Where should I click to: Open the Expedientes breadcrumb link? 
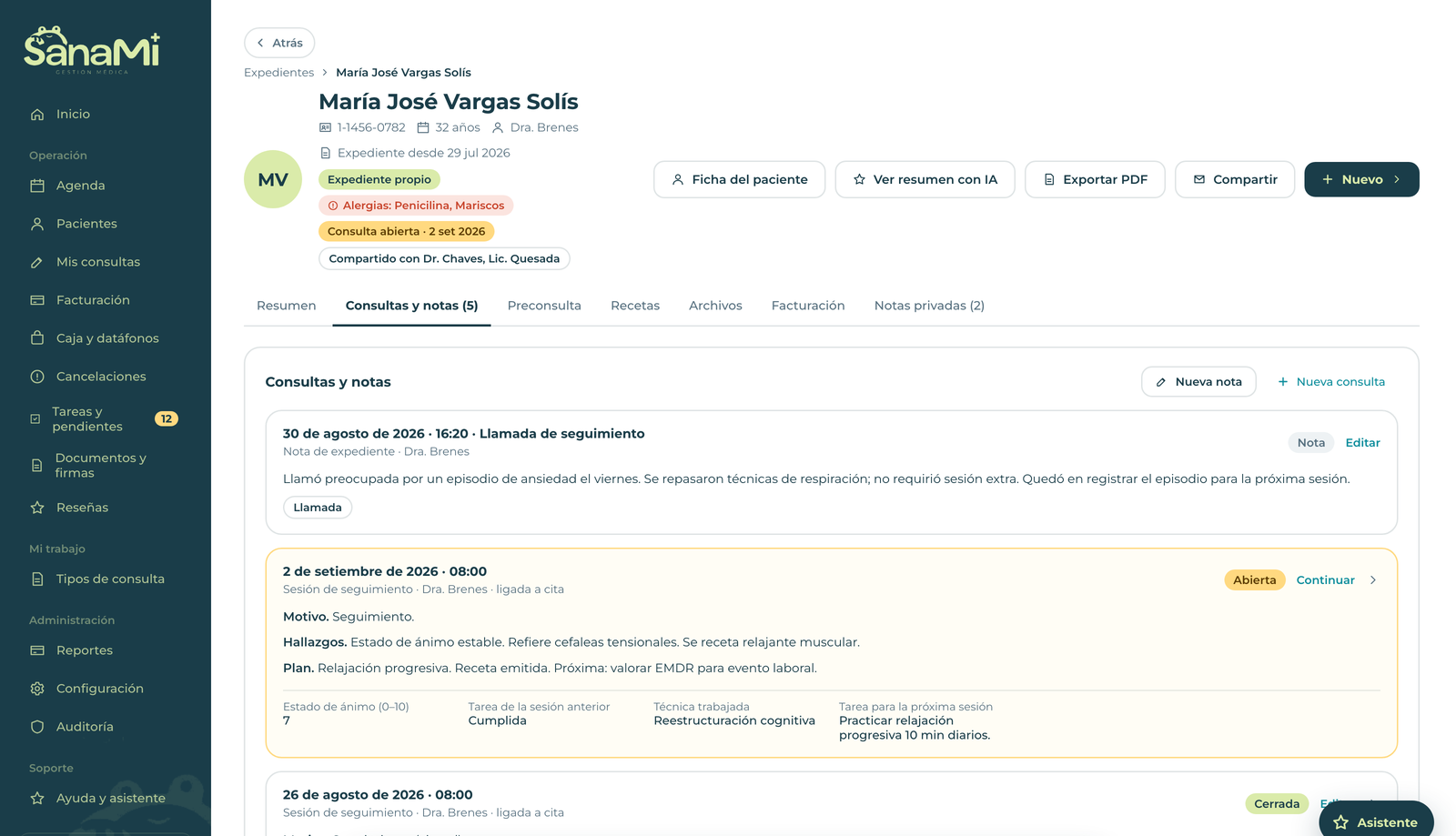[278, 73]
